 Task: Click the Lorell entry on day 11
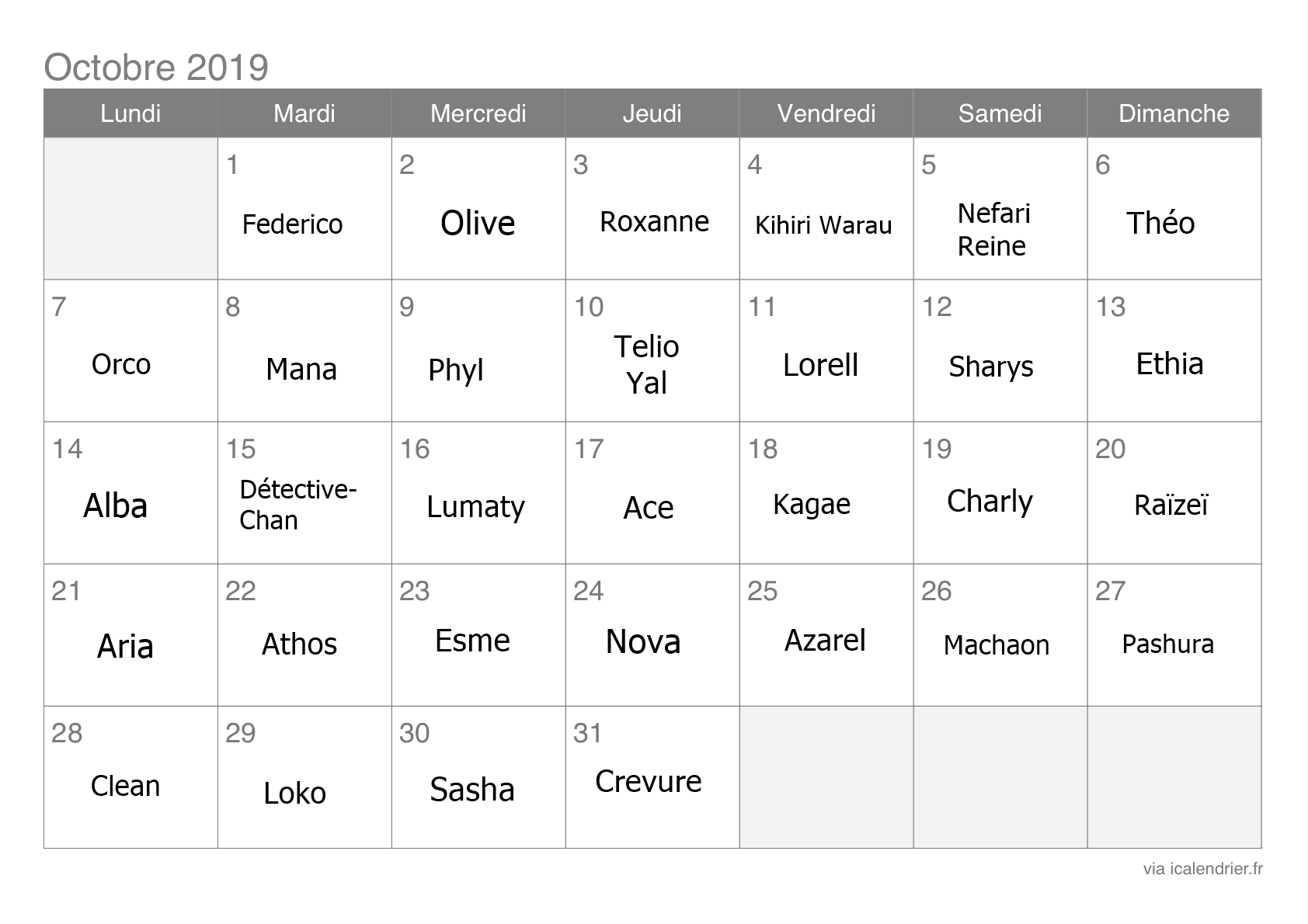coord(820,365)
